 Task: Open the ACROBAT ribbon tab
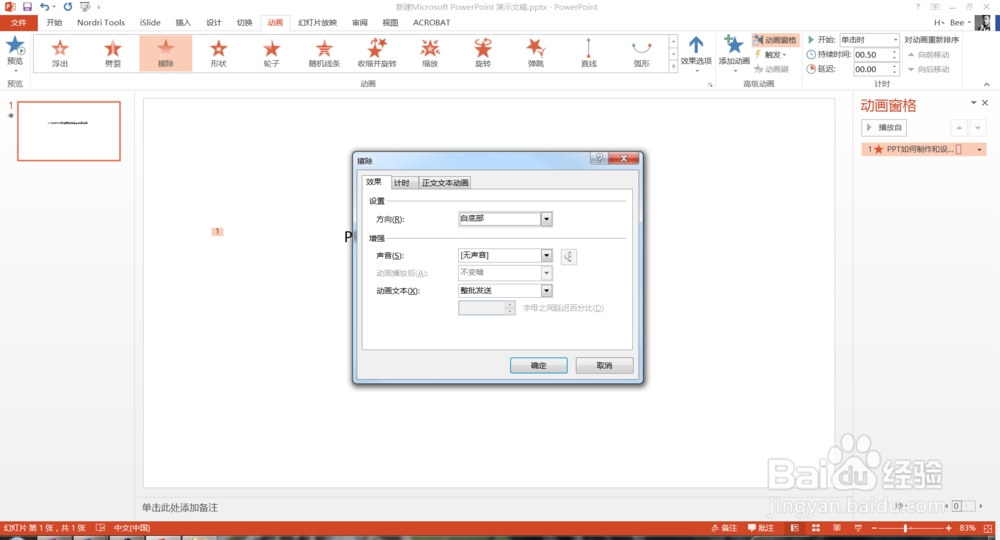click(431, 22)
